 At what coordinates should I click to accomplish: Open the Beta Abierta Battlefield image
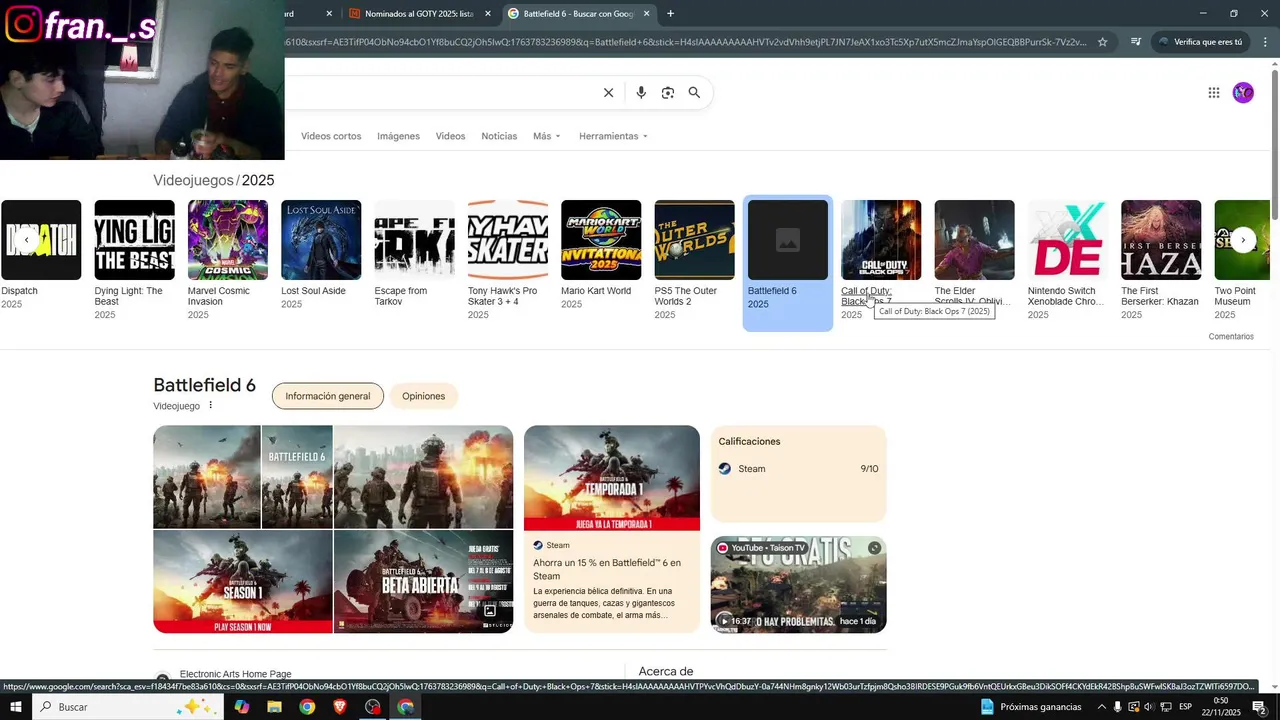pos(423,582)
